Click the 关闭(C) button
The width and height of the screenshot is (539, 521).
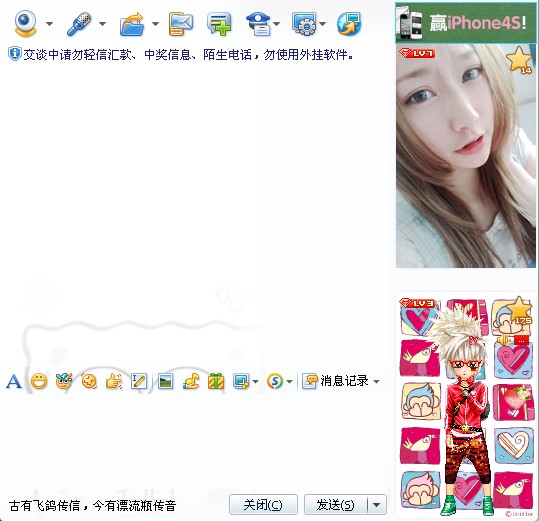[x=263, y=505]
